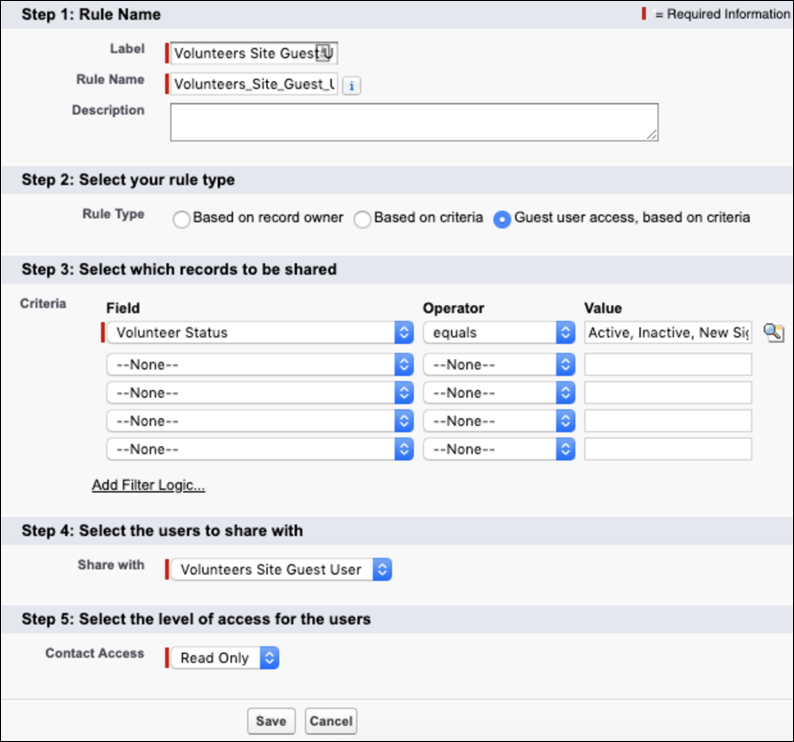The height and width of the screenshot is (742, 794).
Task: Select "Based on record owner" rule type
Action: tap(182, 219)
